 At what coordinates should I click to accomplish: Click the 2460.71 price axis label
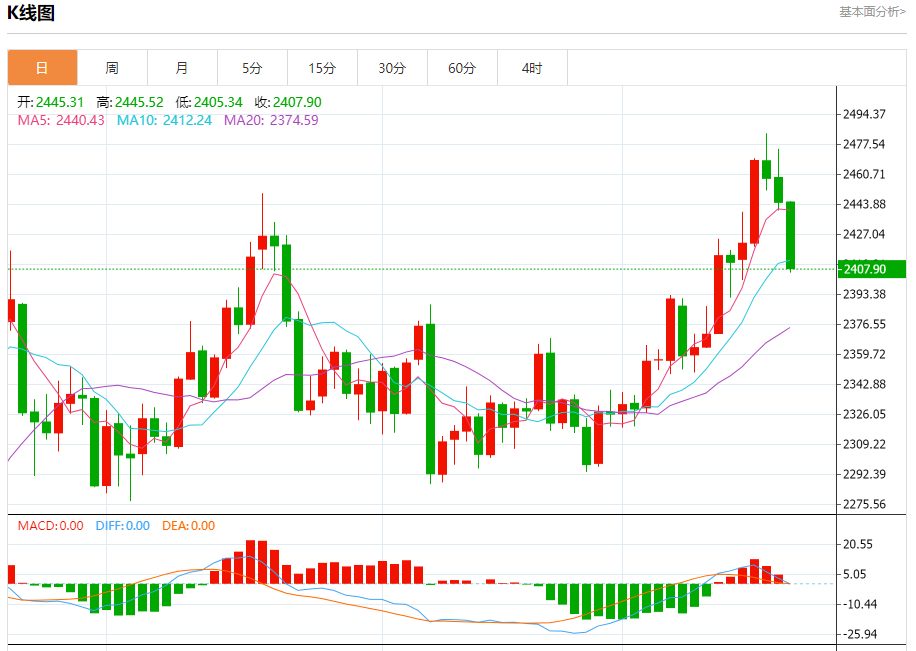point(864,174)
